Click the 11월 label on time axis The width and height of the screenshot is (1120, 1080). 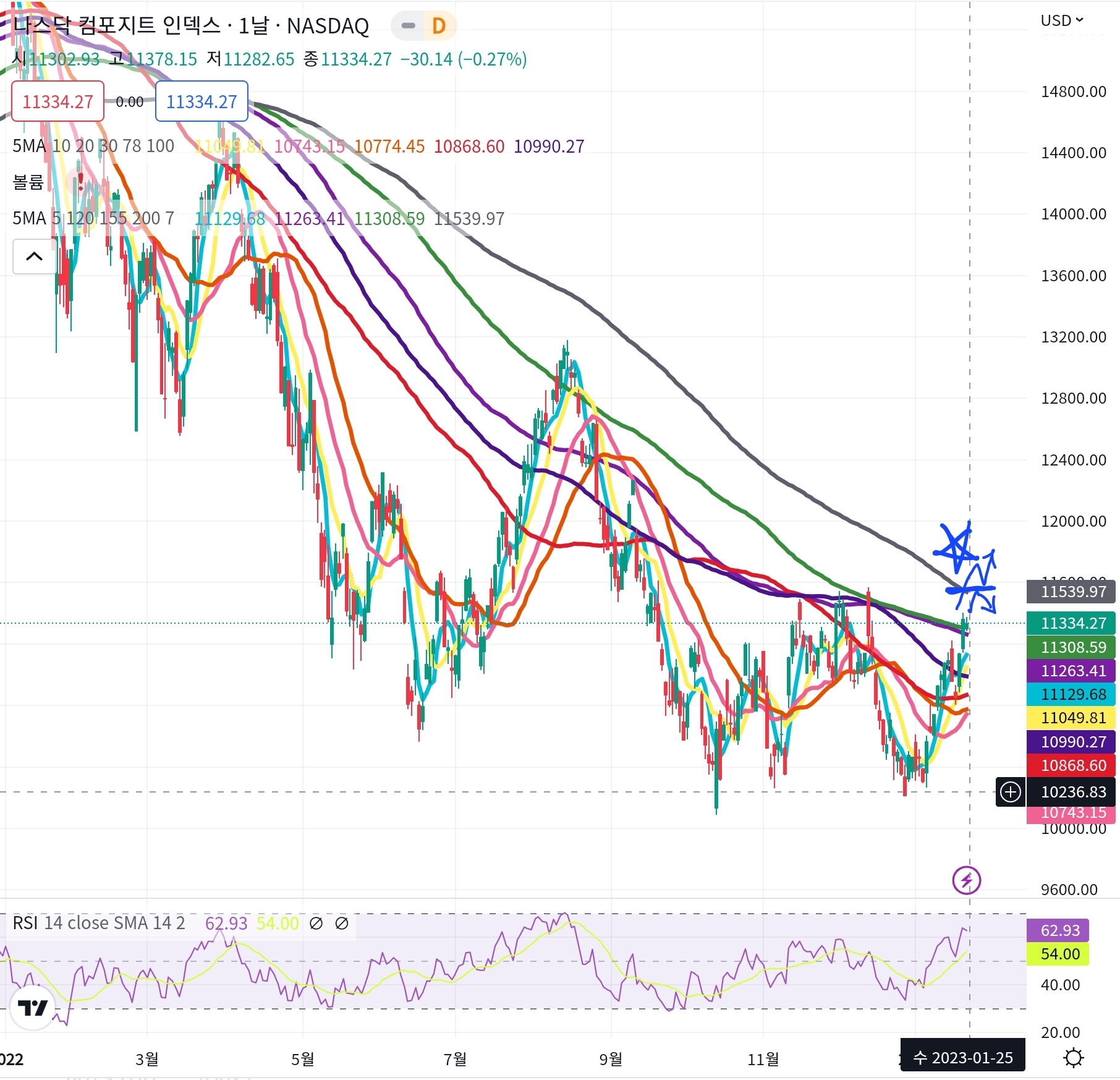coord(763,1059)
